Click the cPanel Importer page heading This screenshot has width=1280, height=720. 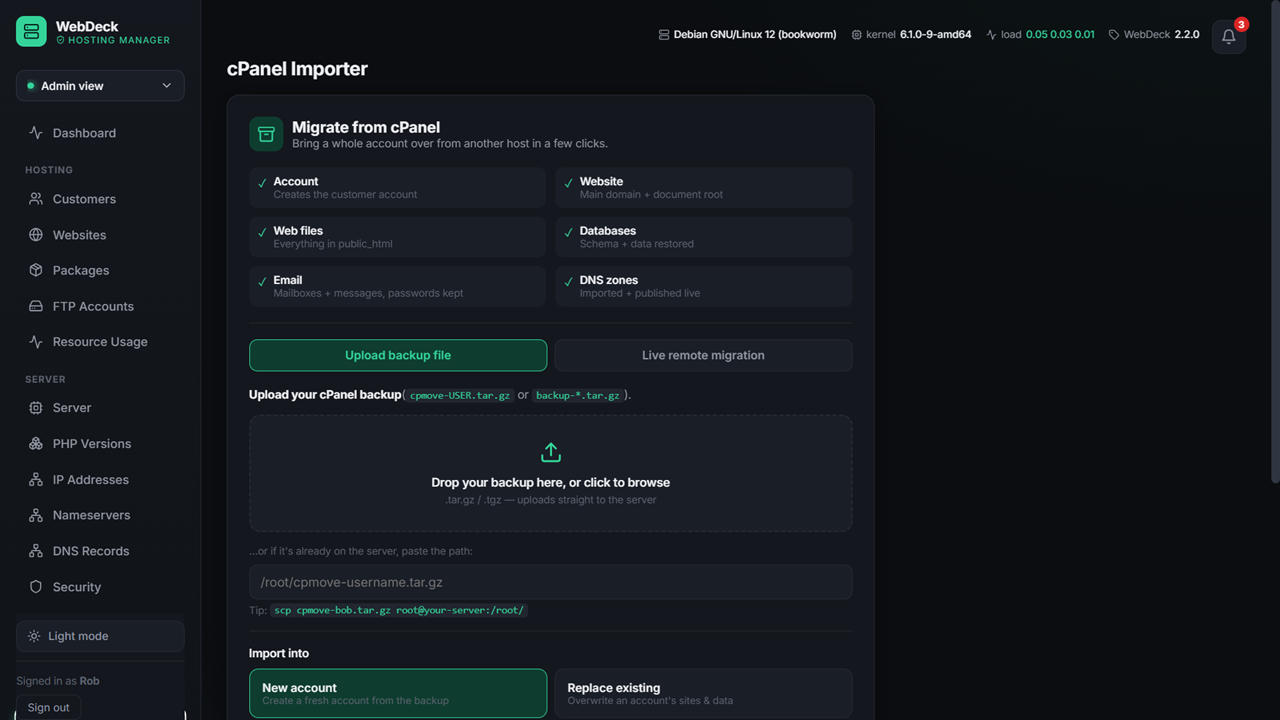(x=297, y=69)
